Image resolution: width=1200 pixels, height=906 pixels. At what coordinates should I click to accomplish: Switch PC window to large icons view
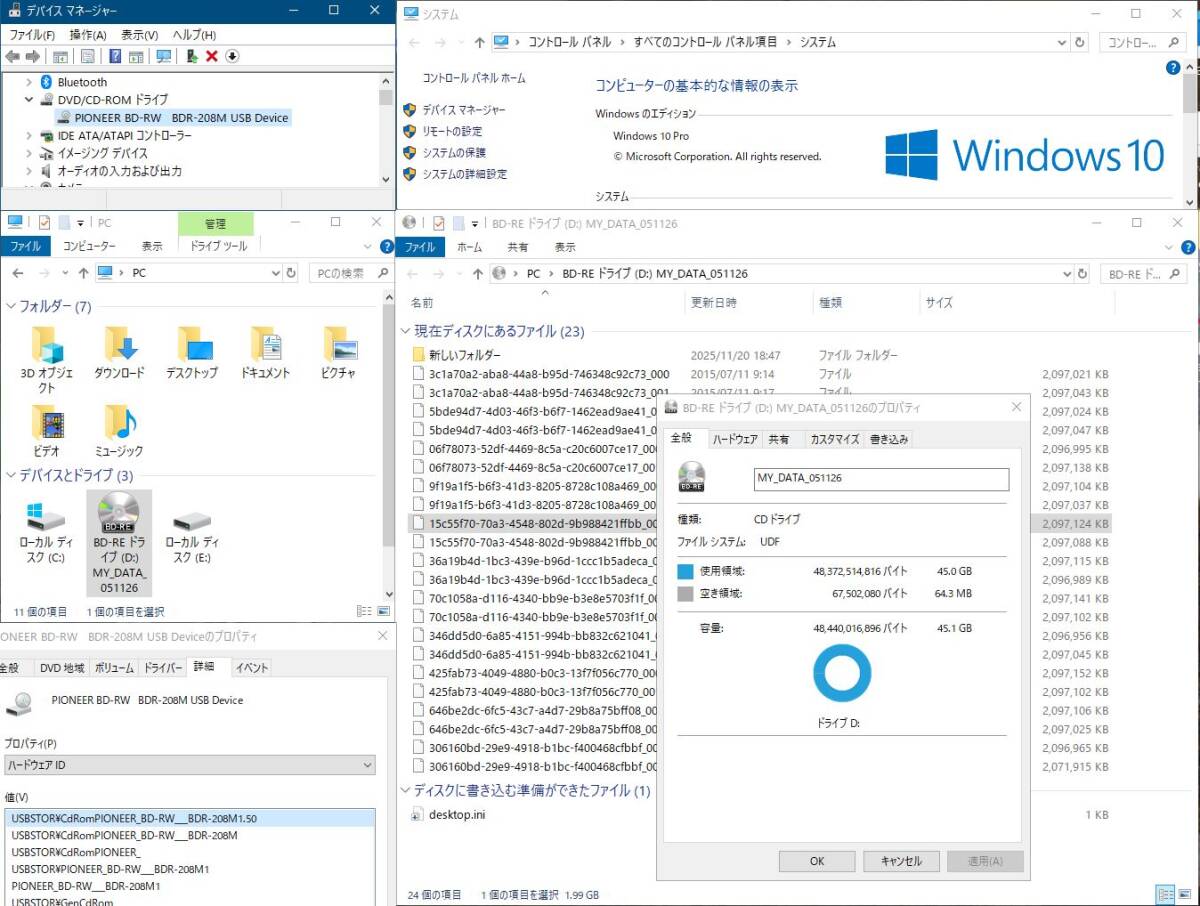(x=383, y=611)
